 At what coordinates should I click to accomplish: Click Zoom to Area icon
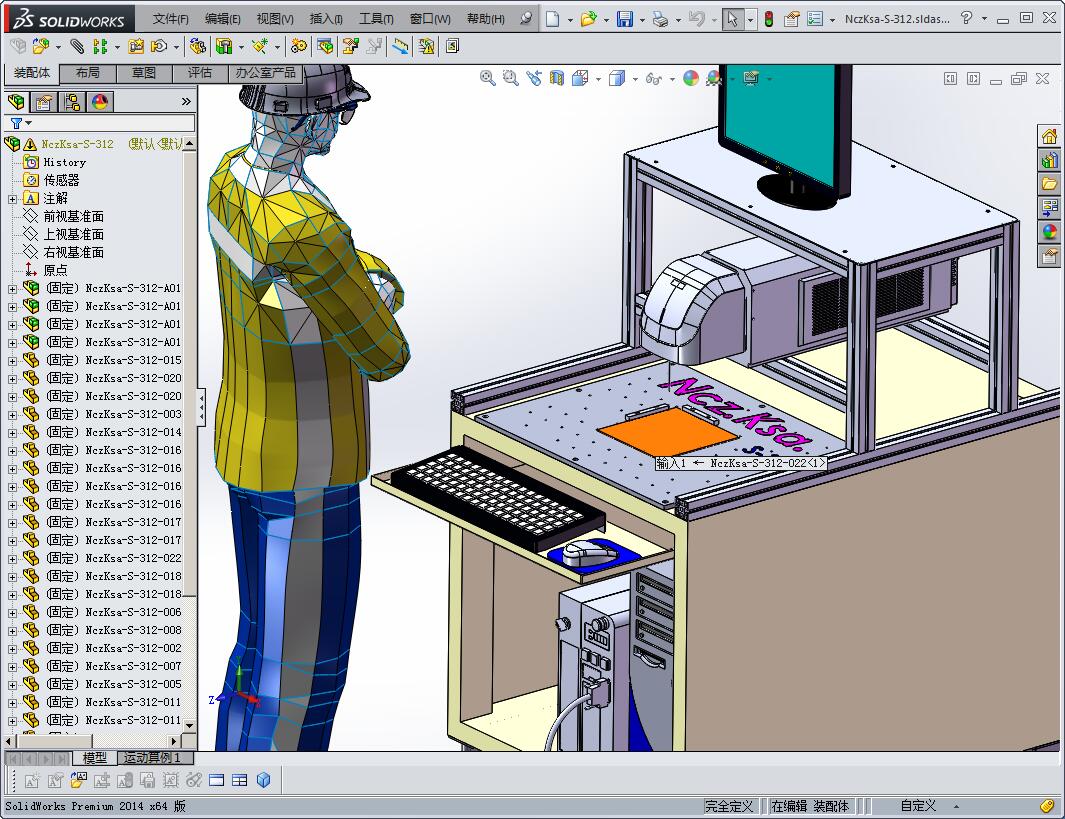click(511, 78)
